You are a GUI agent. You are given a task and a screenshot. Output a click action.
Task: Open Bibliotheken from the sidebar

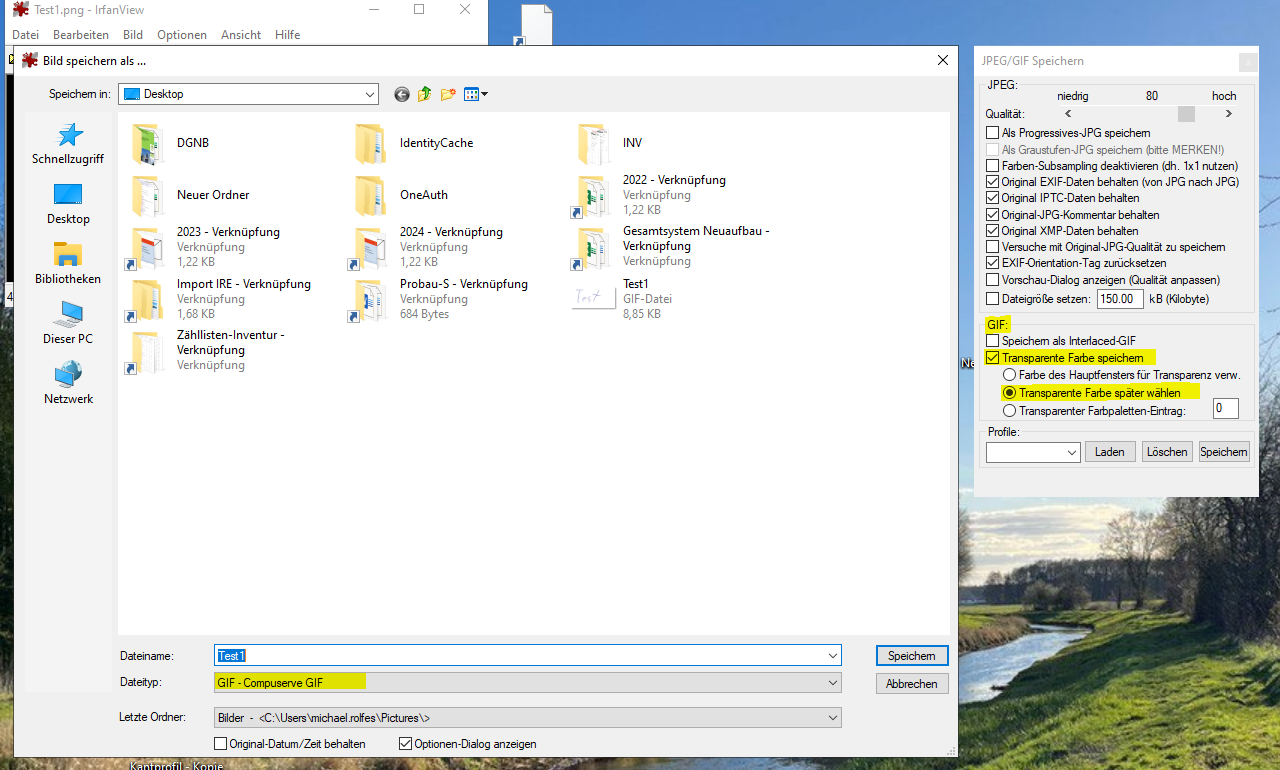(68, 264)
